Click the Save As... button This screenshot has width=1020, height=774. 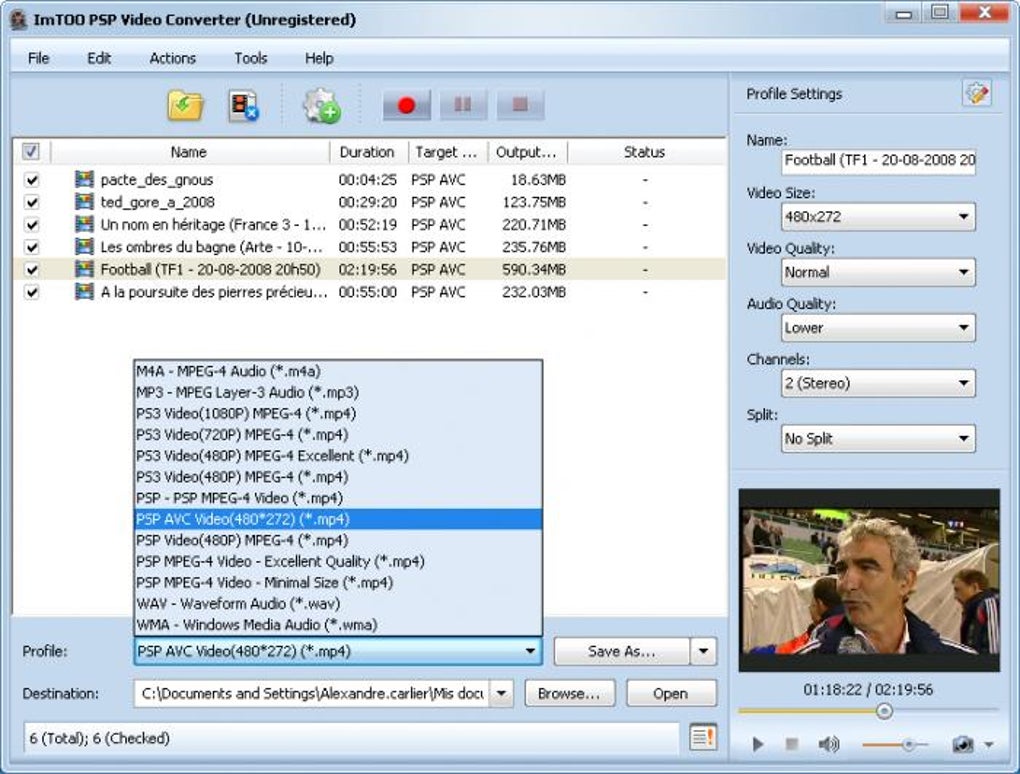pyautogui.click(x=622, y=651)
